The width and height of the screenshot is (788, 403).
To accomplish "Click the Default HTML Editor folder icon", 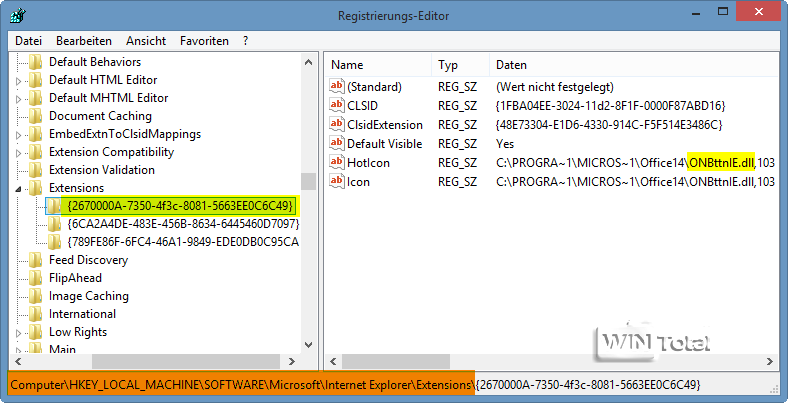I will click(x=35, y=80).
